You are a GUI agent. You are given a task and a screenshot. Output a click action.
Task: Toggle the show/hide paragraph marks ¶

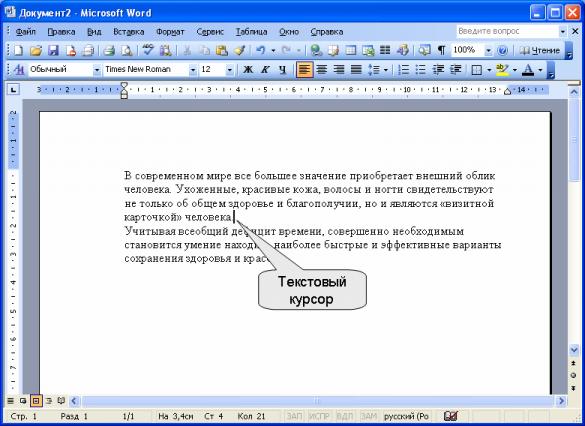(x=442, y=50)
